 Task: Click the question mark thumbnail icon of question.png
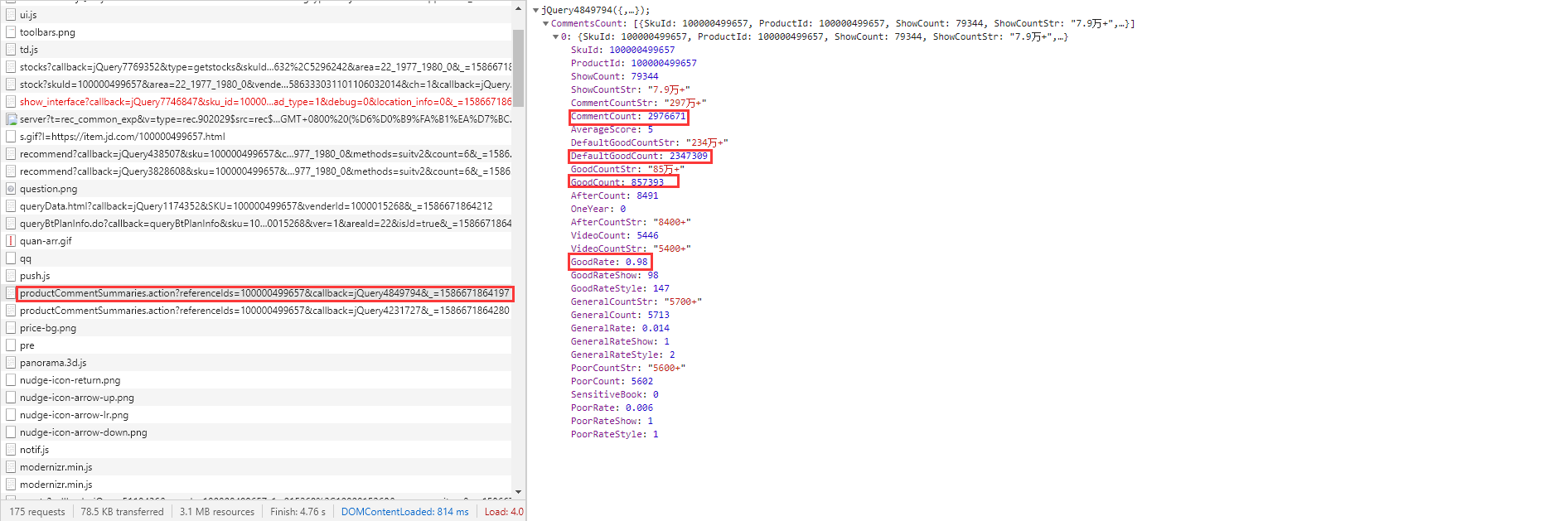(x=11, y=189)
